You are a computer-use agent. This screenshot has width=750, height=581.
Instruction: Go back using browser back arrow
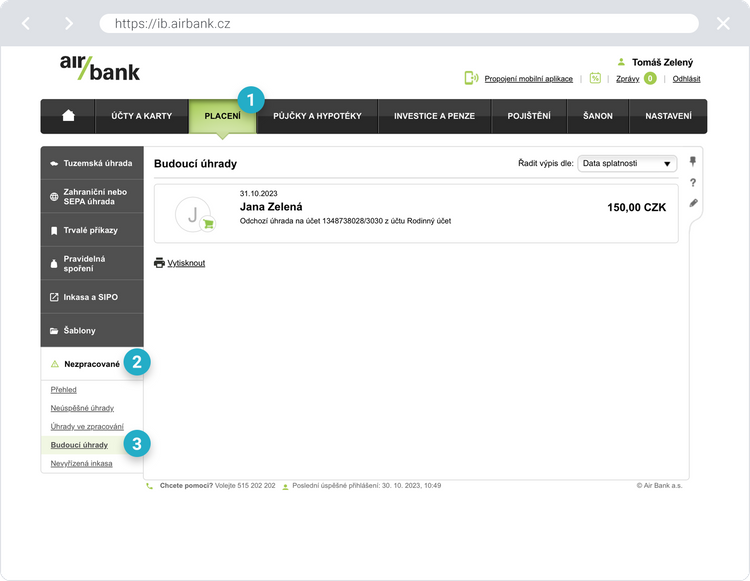pos(26,23)
